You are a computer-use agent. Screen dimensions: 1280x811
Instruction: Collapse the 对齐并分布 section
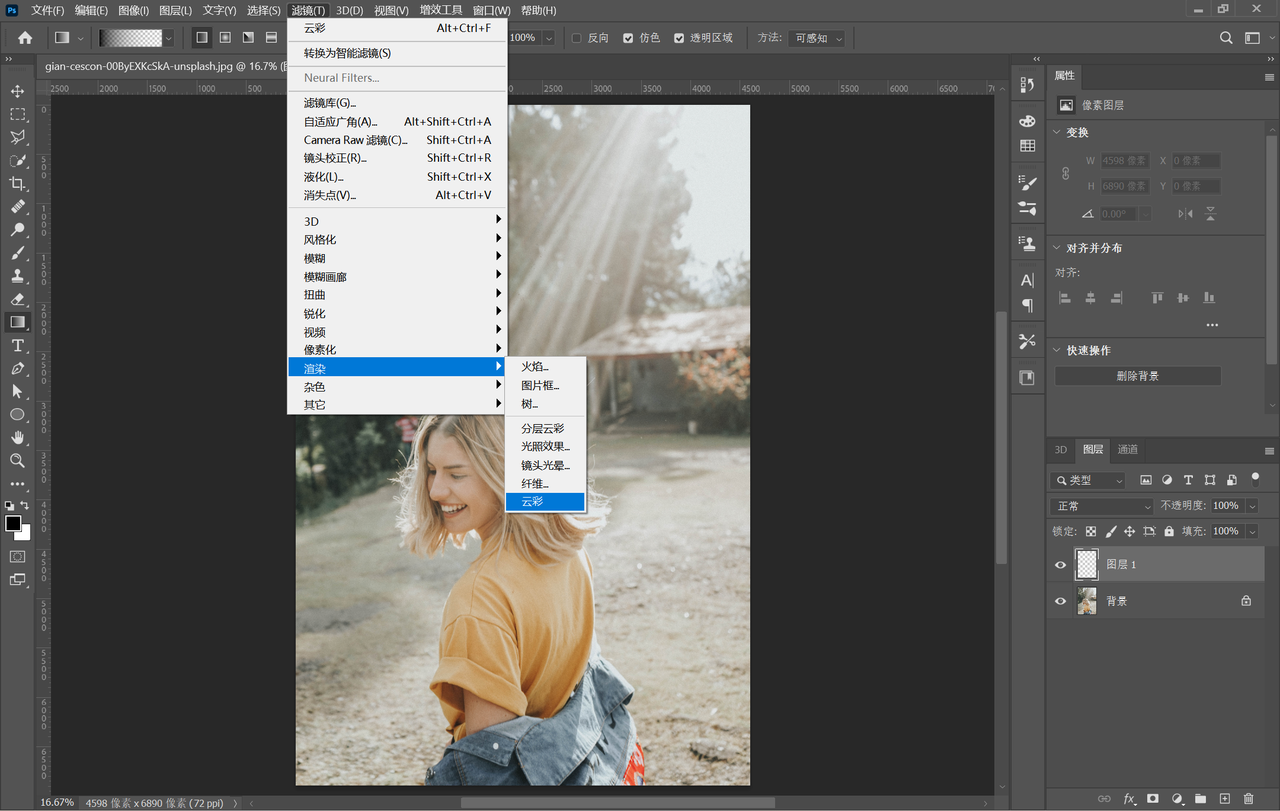1058,248
